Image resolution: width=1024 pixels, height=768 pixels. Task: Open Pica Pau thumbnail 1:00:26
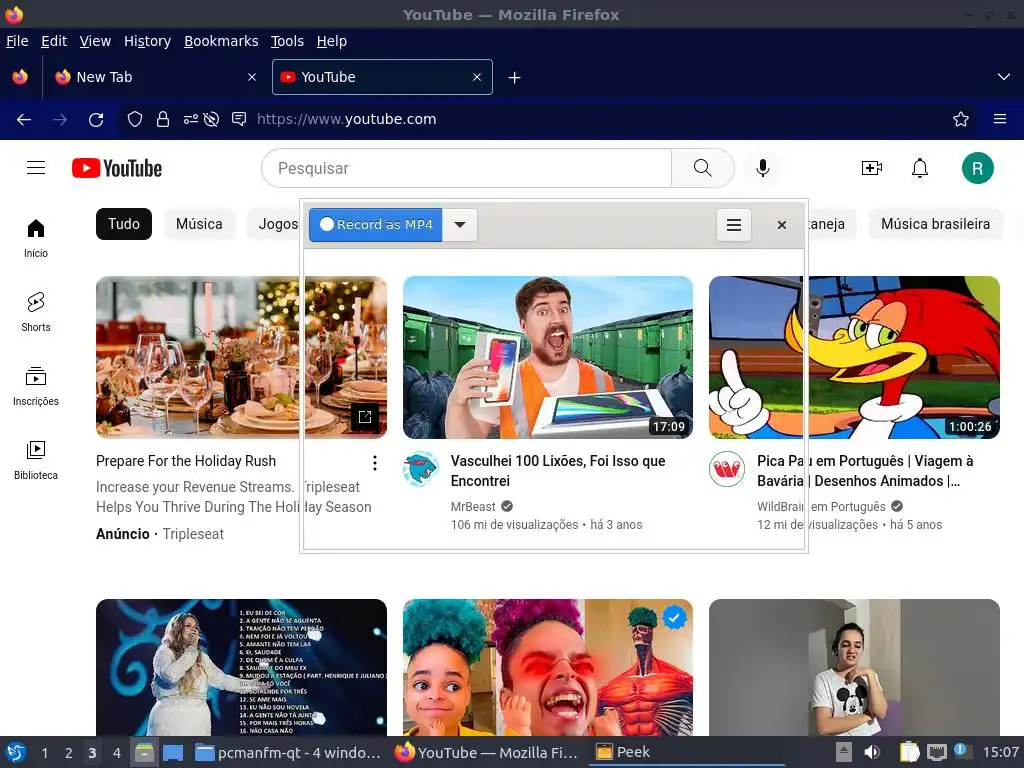click(x=854, y=357)
